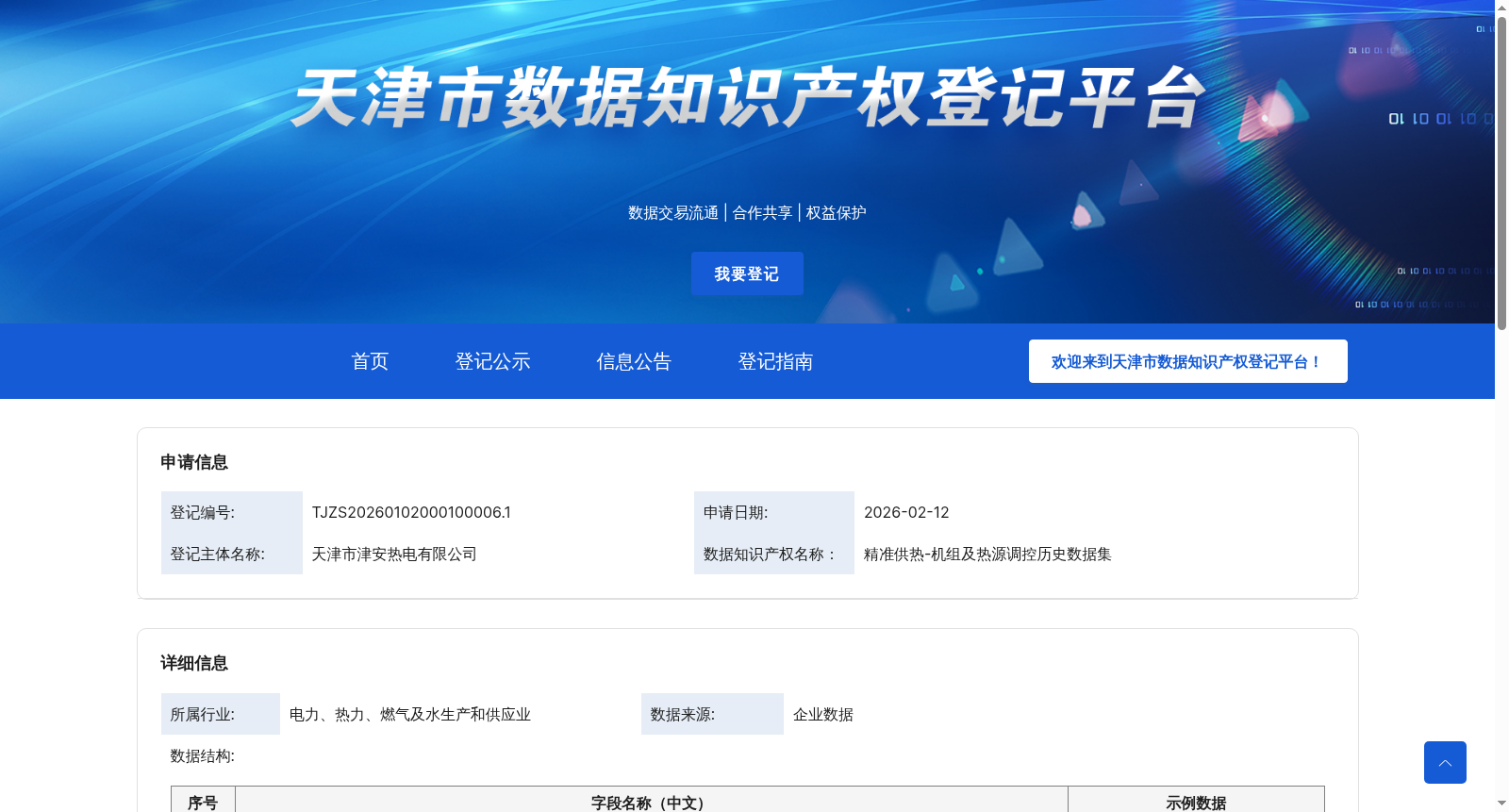Click the slogan text 权益保护

836,212
